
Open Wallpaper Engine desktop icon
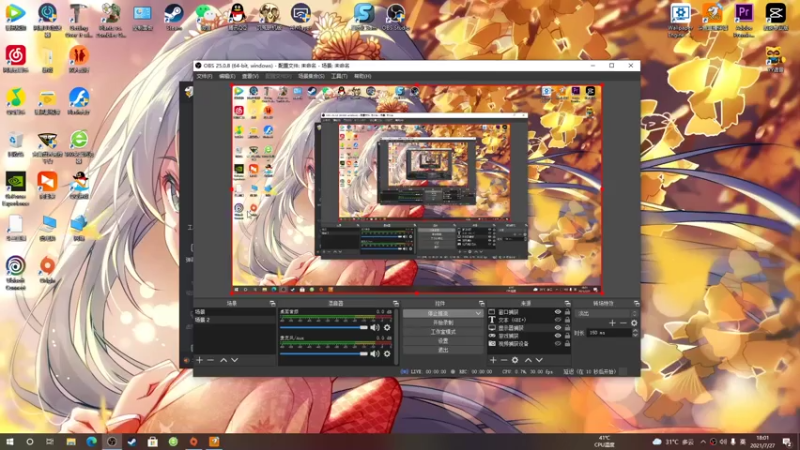[680, 20]
